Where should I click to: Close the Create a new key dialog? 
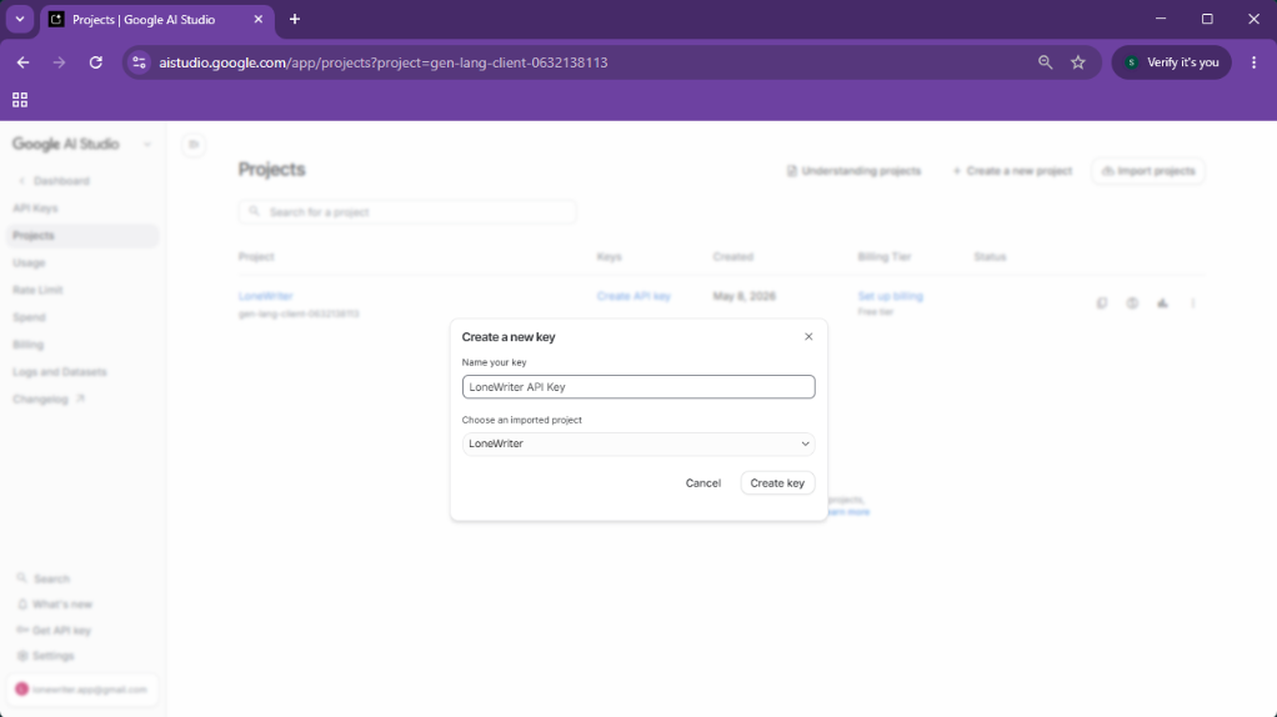click(x=808, y=337)
